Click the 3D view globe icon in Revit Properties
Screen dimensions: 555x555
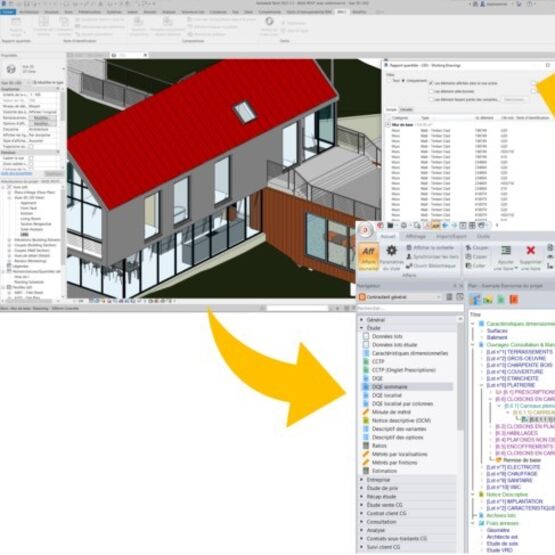pyautogui.click(x=11, y=69)
